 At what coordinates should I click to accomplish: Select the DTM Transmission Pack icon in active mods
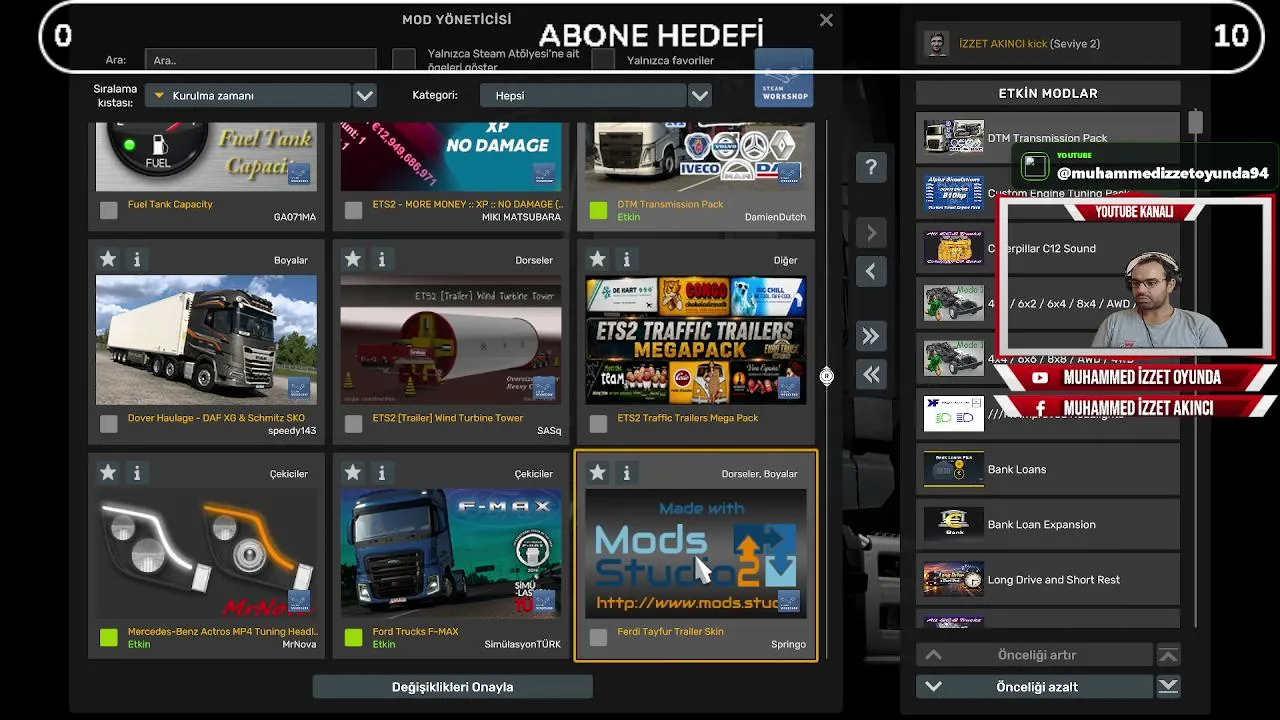(x=953, y=138)
